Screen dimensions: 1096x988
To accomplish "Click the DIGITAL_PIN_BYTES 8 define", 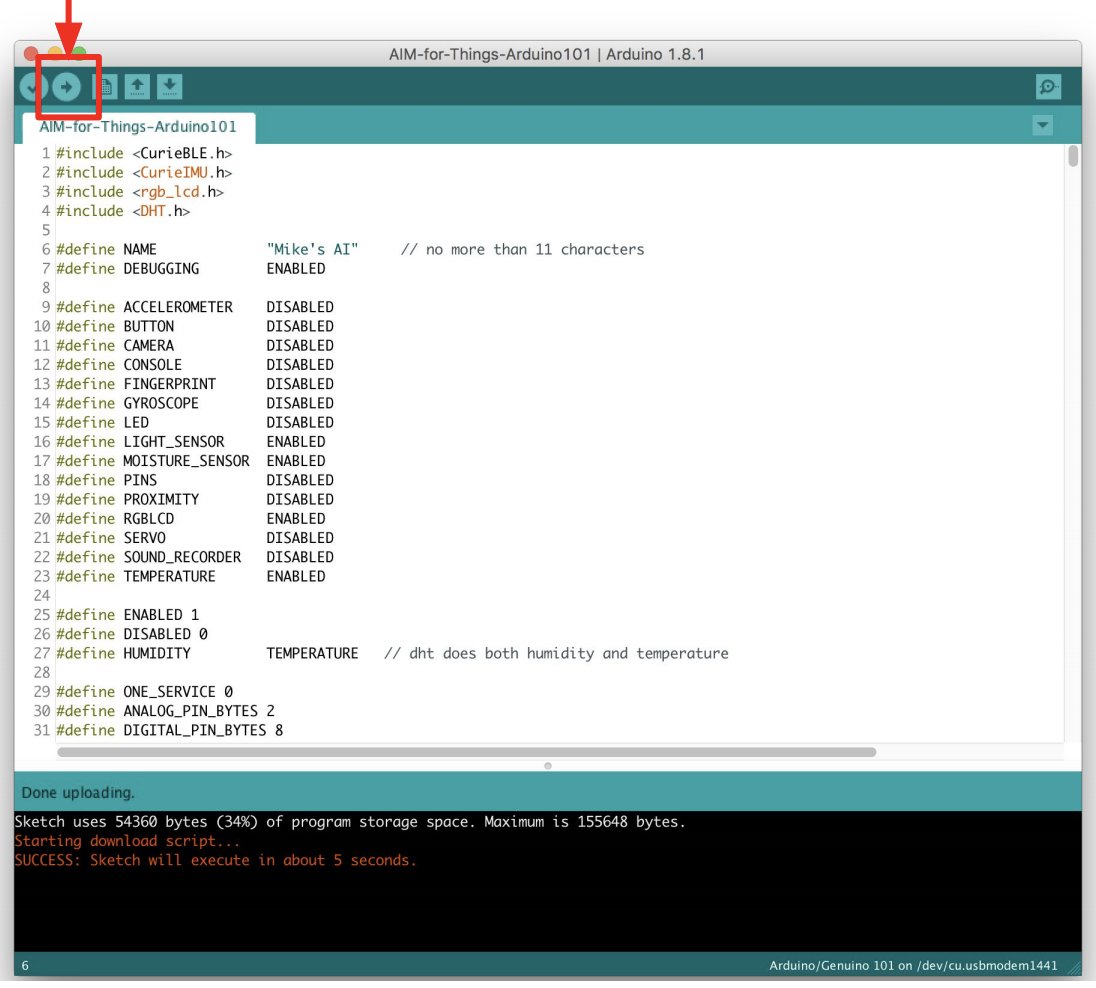I will [169, 730].
